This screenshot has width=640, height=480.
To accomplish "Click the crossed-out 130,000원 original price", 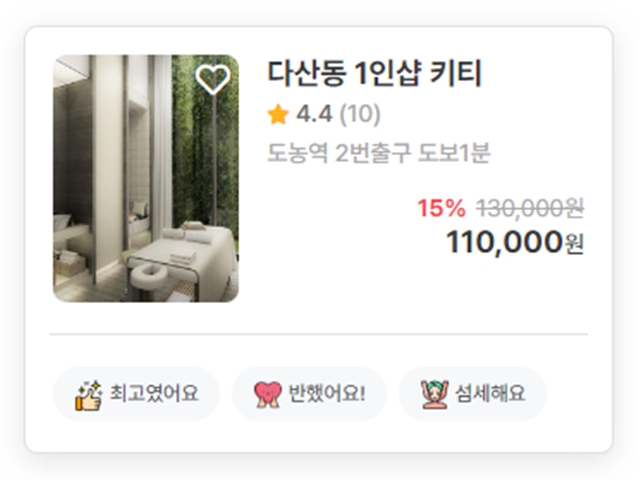I will click(530, 208).
